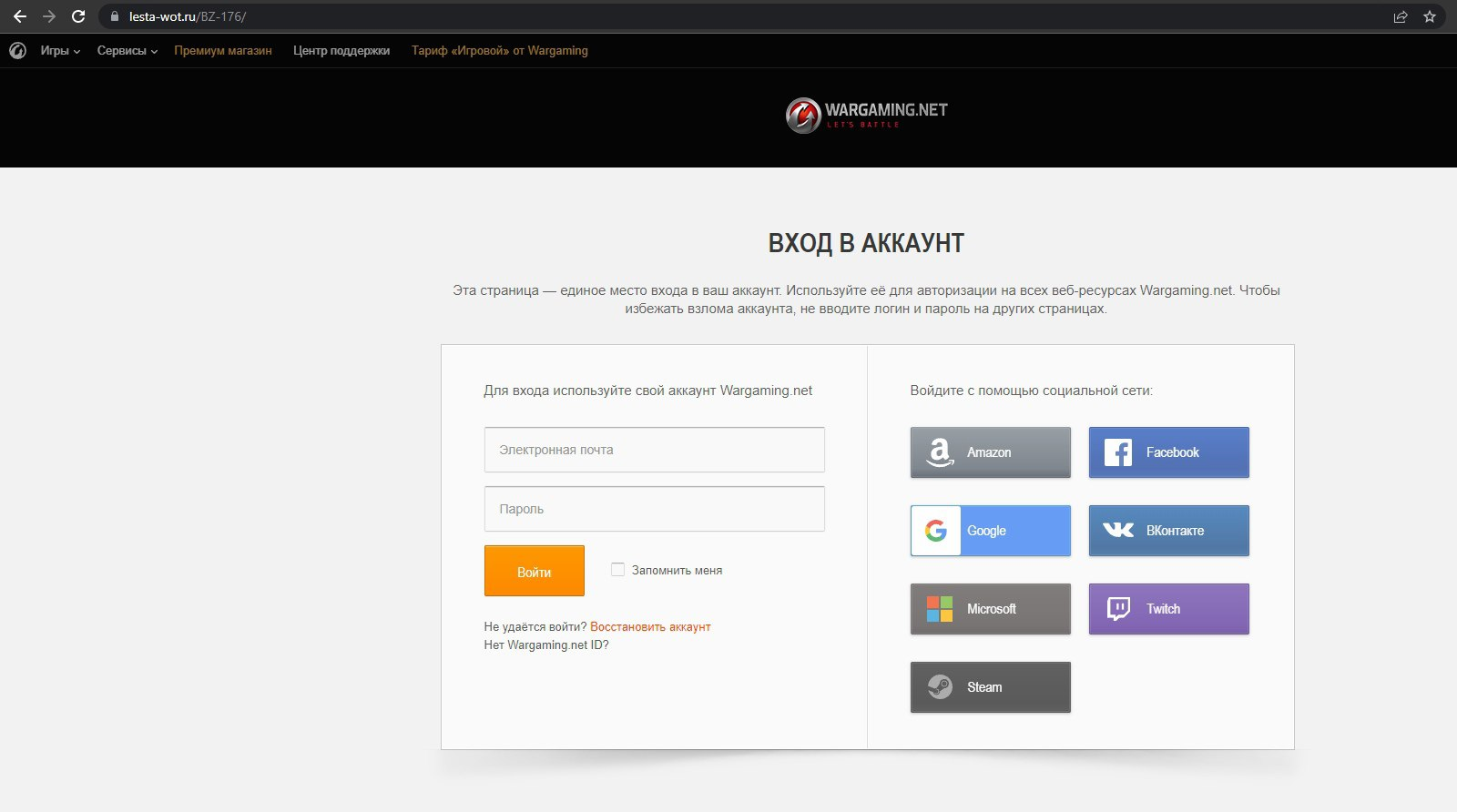Enable the "Запомнить меня" checkbox
The width and height of the screenshot is (1457, 812).
pyautogui.click(x=617, y=570)
